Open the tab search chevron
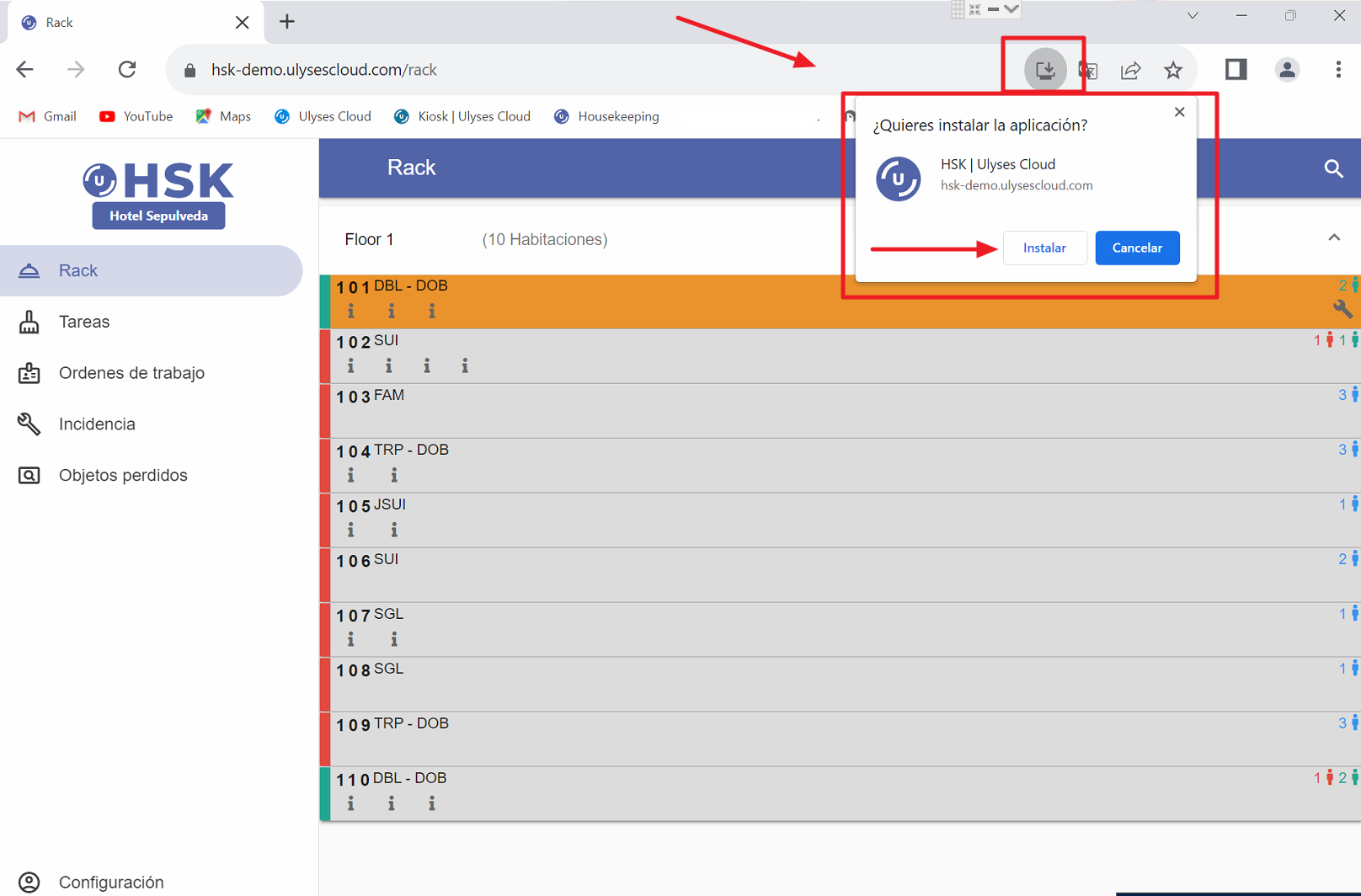 pyautogui.click(x=1193, y=16)
